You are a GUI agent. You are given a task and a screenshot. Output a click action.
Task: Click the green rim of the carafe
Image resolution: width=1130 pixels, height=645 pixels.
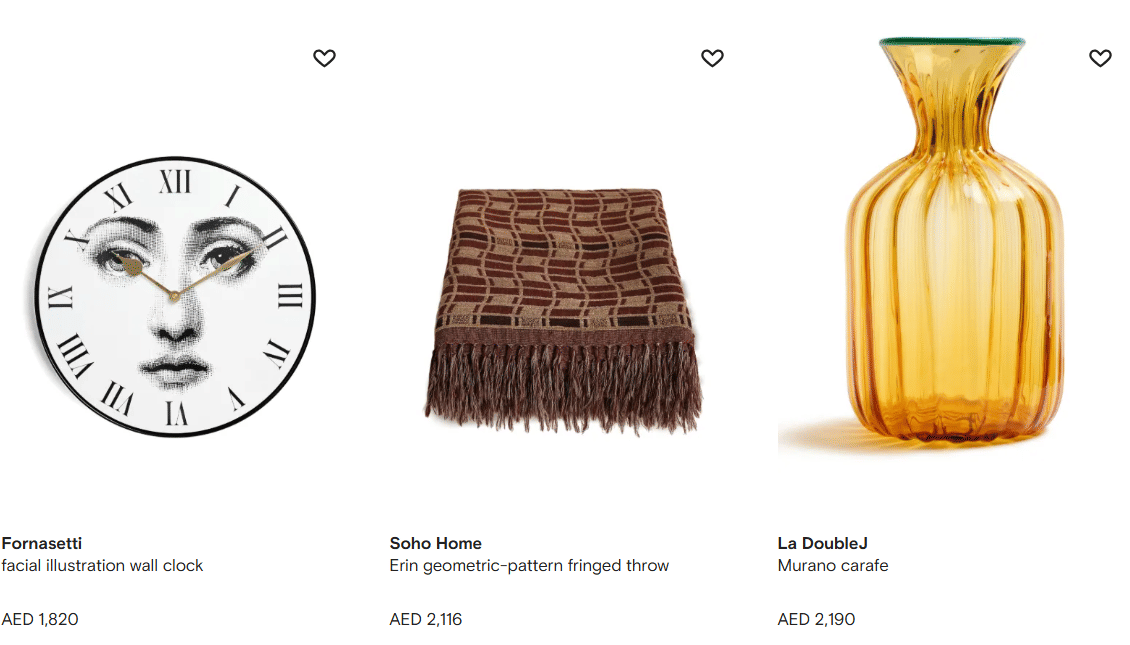click(x=952, y=42)
